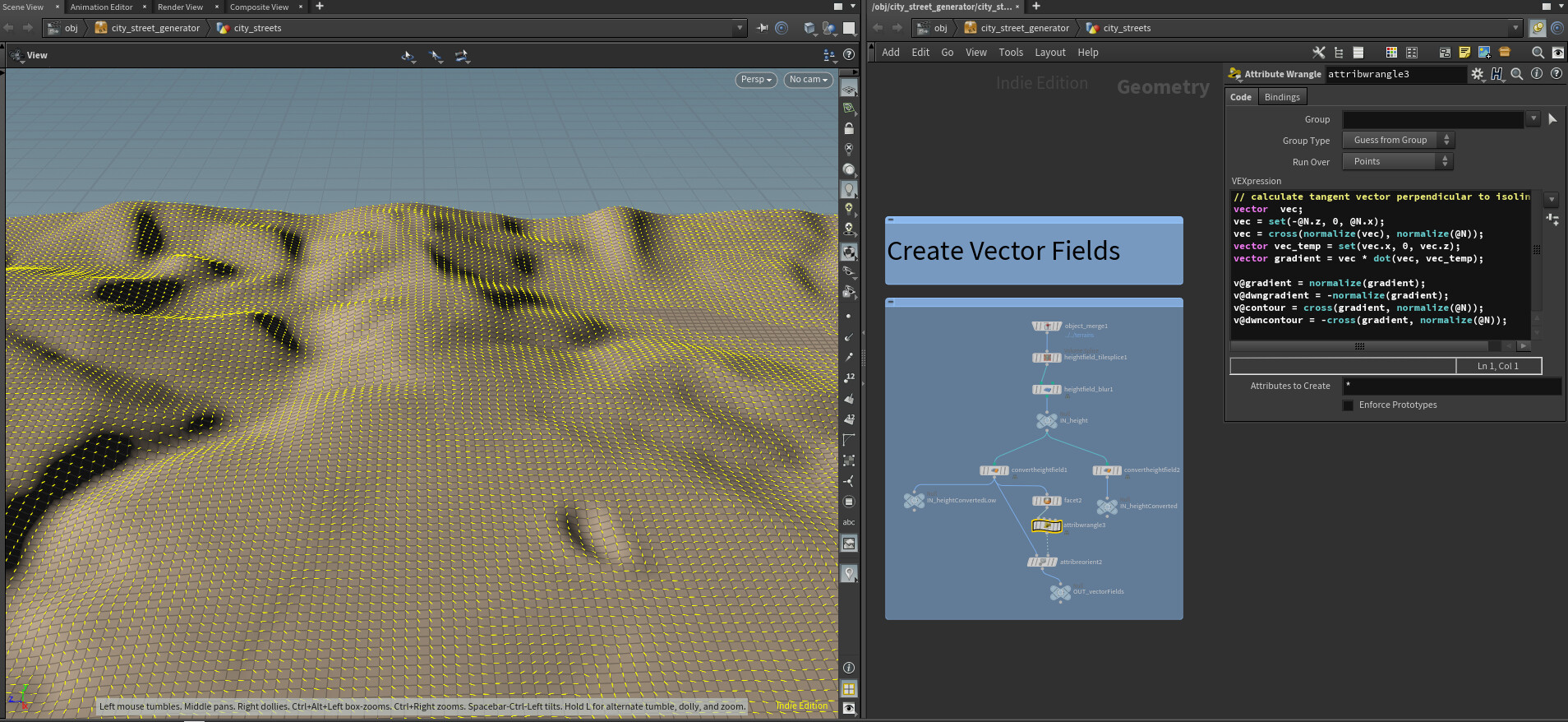Open the network editor Add menu
1568x722 pixels.
coord(890,53)
